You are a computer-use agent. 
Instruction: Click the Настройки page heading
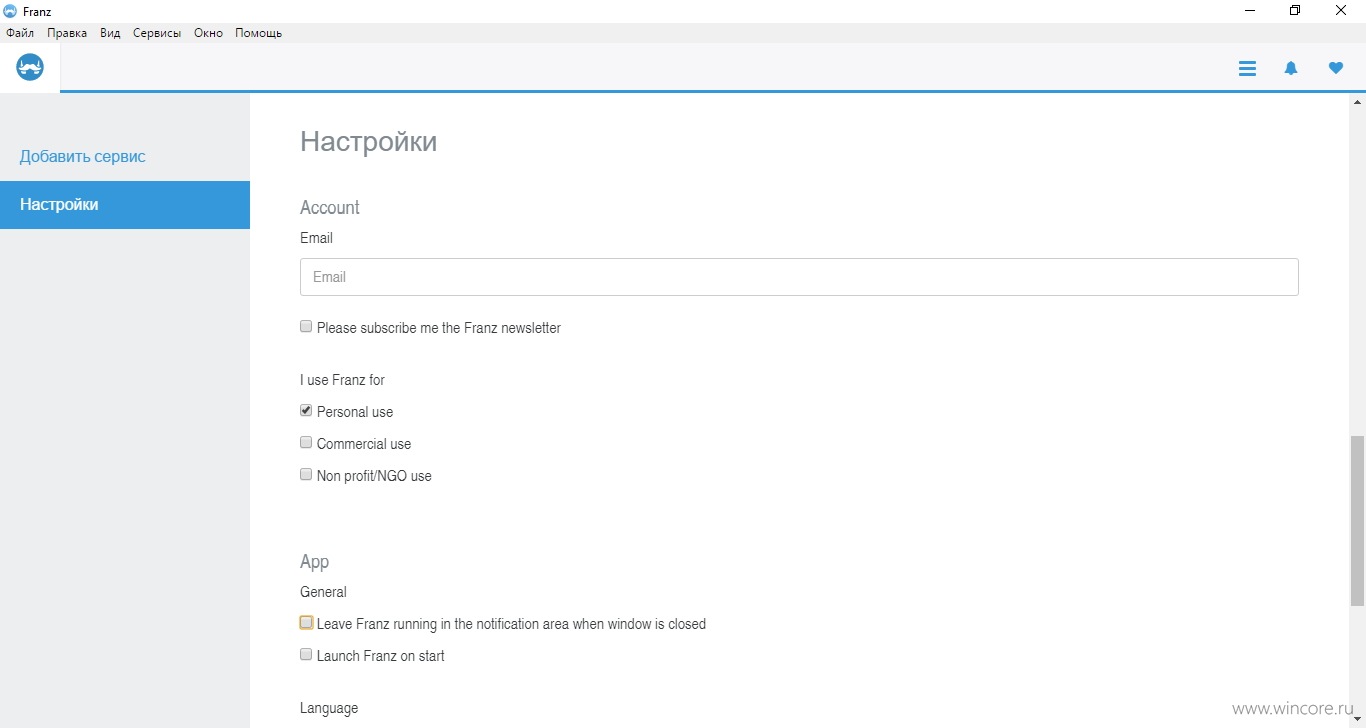[x=368, y=142]
